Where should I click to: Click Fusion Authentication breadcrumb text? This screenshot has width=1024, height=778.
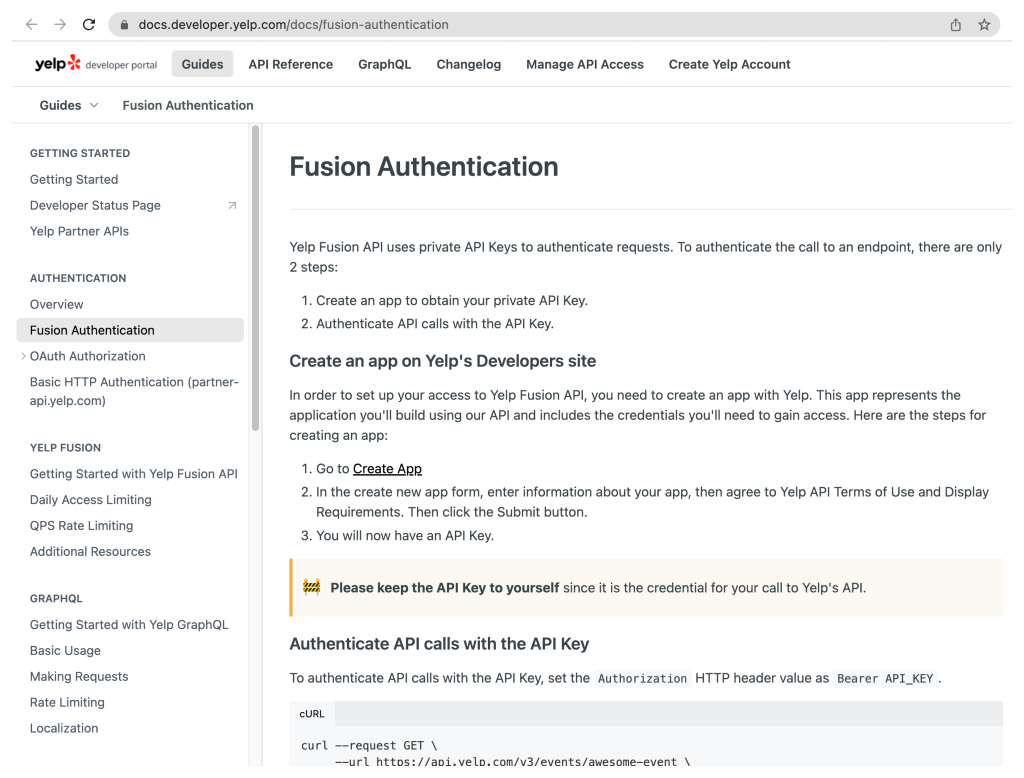pyautogui.click(x=188, y=105)
